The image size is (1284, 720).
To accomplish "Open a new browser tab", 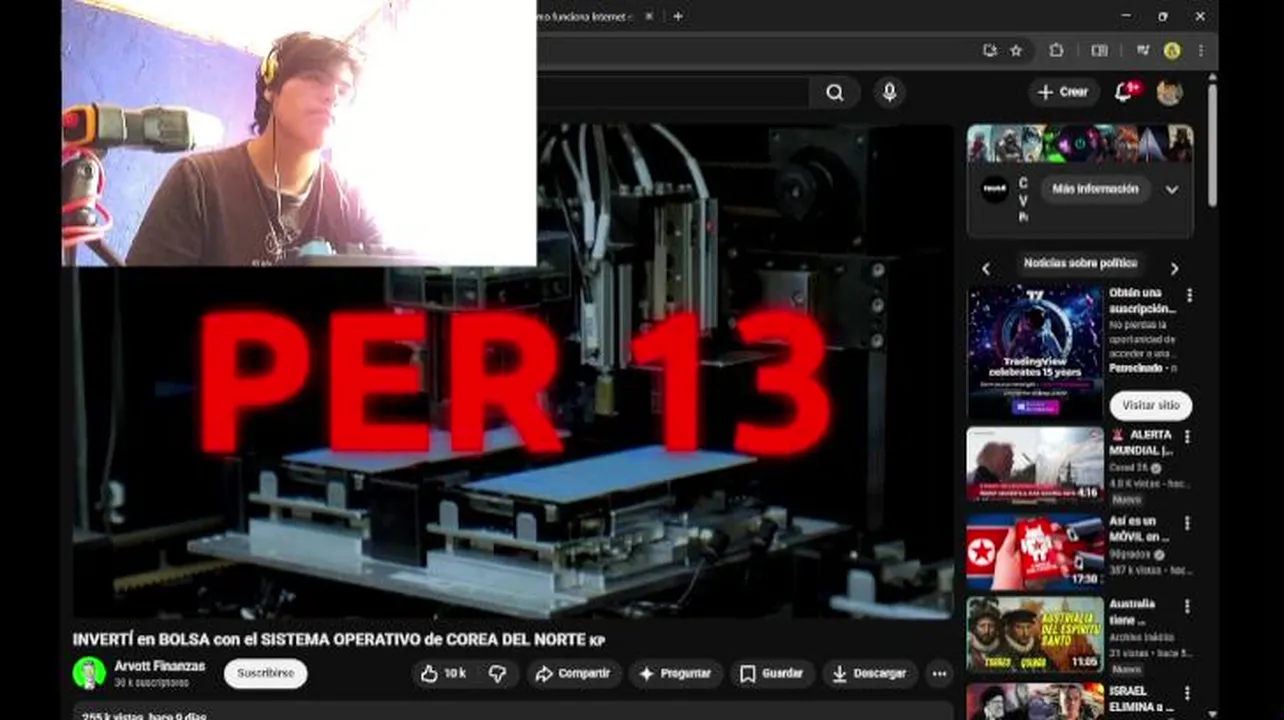I will click(x=678, y=16).
